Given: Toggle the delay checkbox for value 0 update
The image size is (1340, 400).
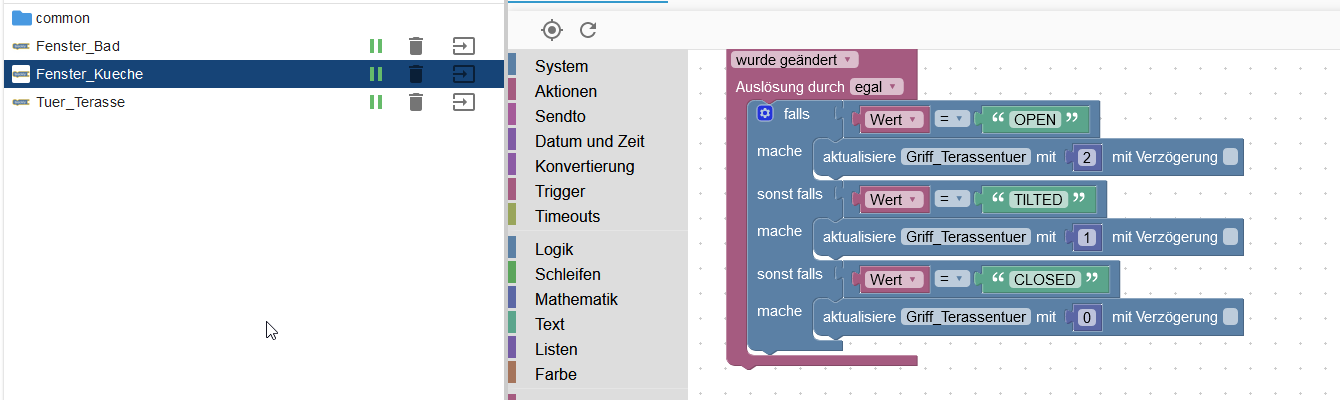Looking at the screenshot, I should coord(1230,317).
